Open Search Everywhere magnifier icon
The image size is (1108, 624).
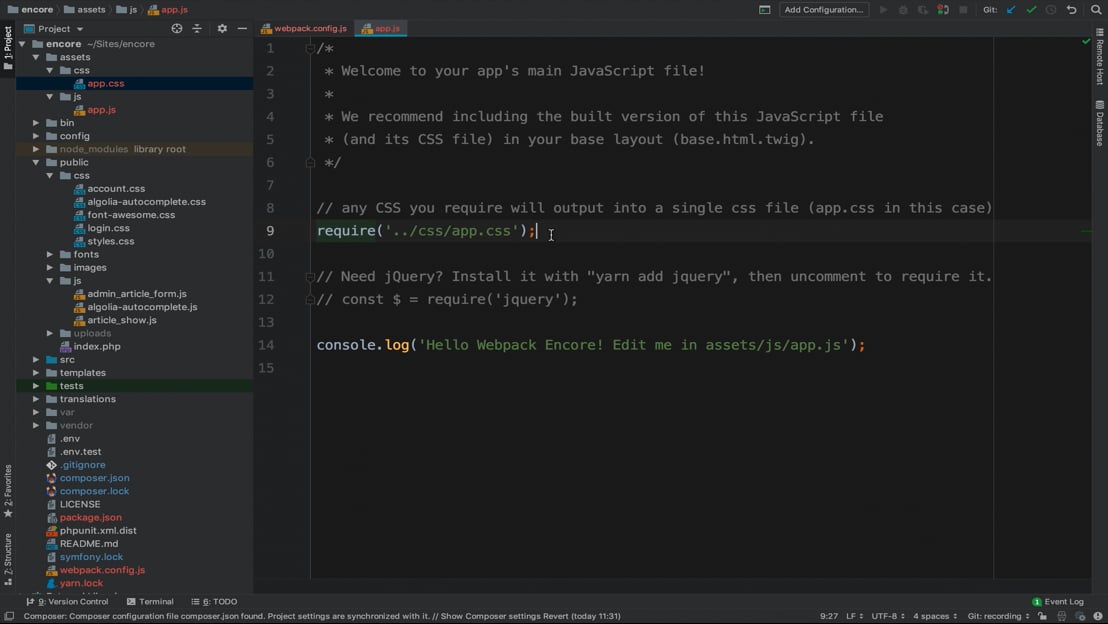coord(1096,10)
